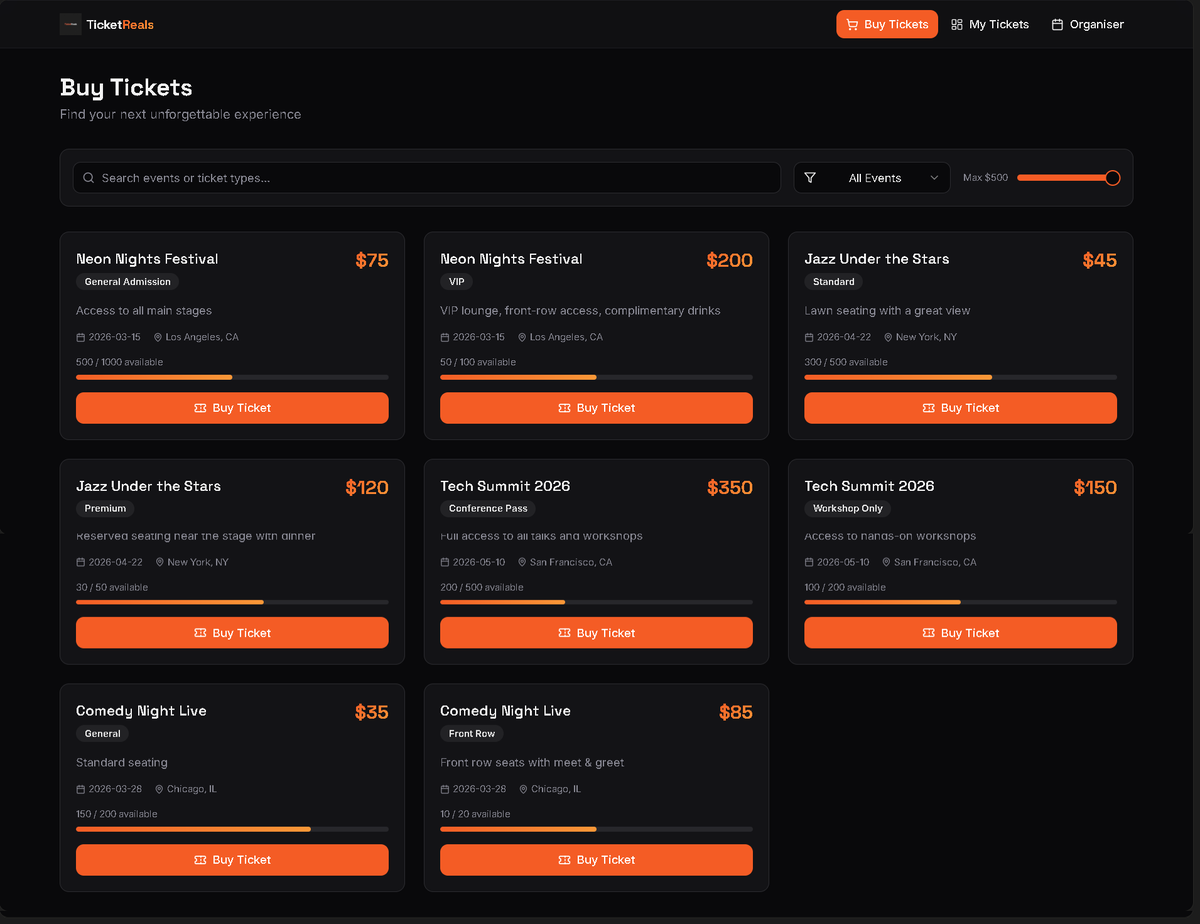Click "Find your next unforgettable experience" subtitle
The width and height of the screenshot is (1200, 924).
(180, 114)
